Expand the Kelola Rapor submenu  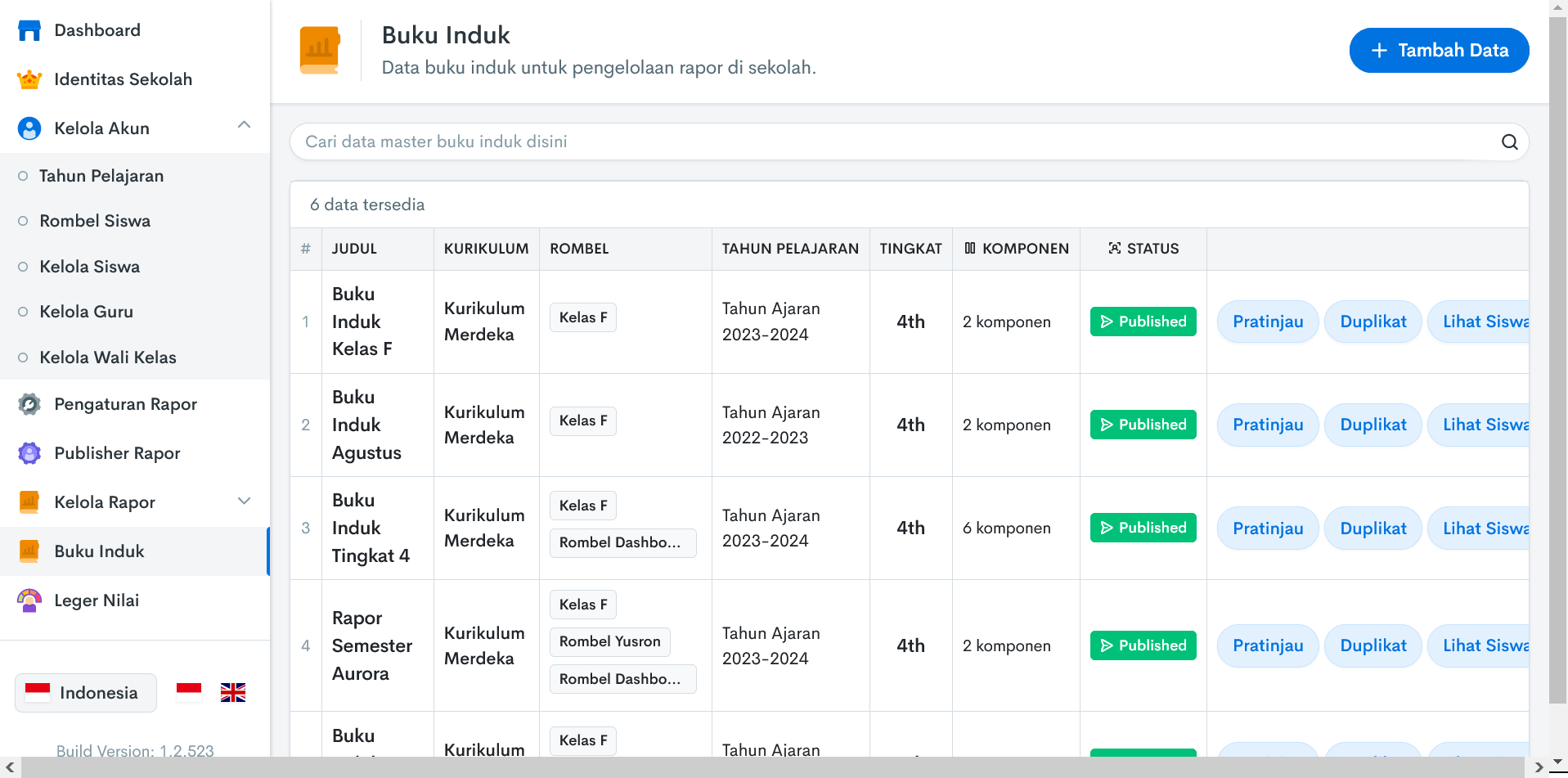click(x=244, y=501)
